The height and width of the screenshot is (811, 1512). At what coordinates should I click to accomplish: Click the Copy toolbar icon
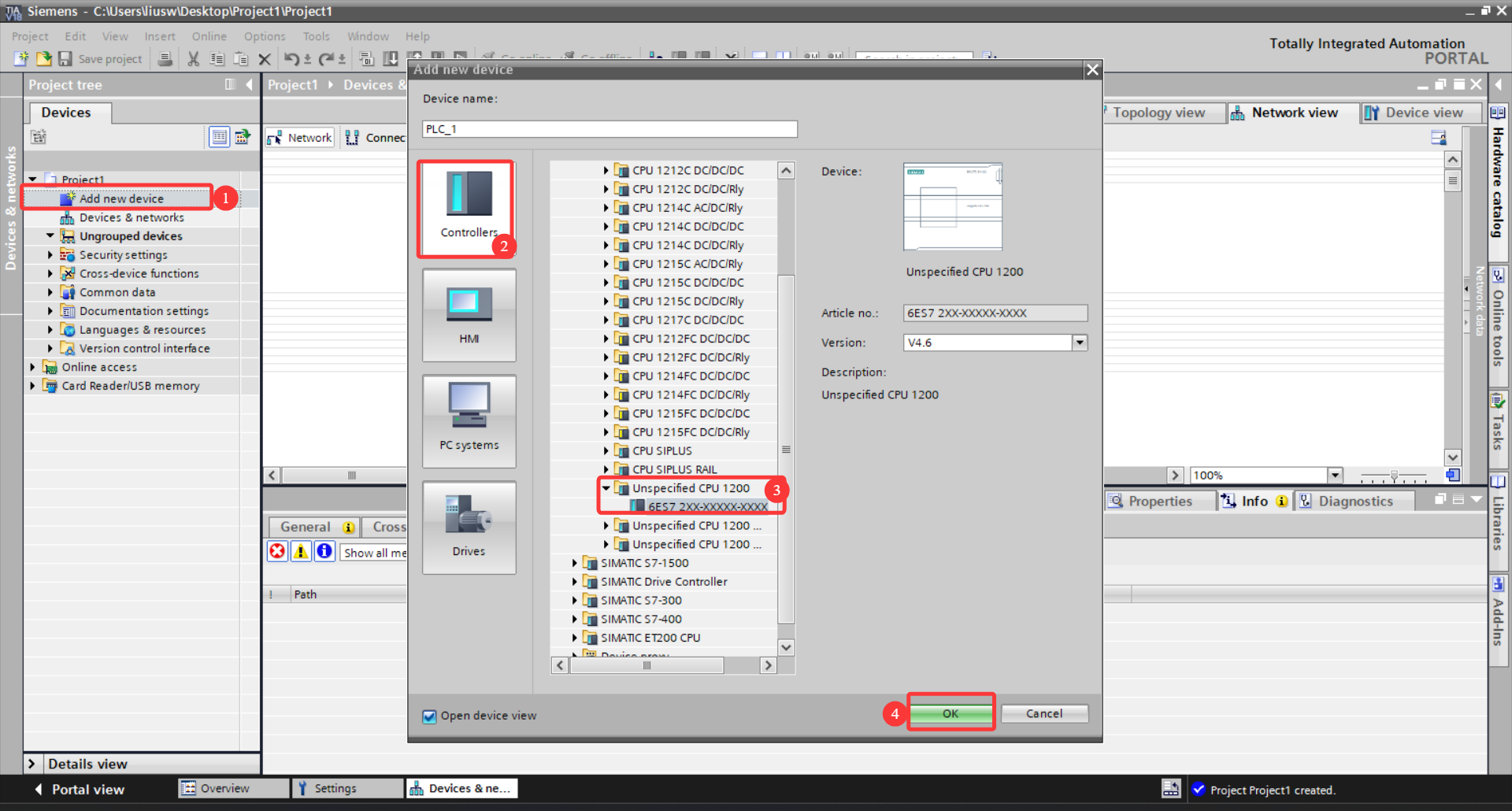tap(217, 58)
